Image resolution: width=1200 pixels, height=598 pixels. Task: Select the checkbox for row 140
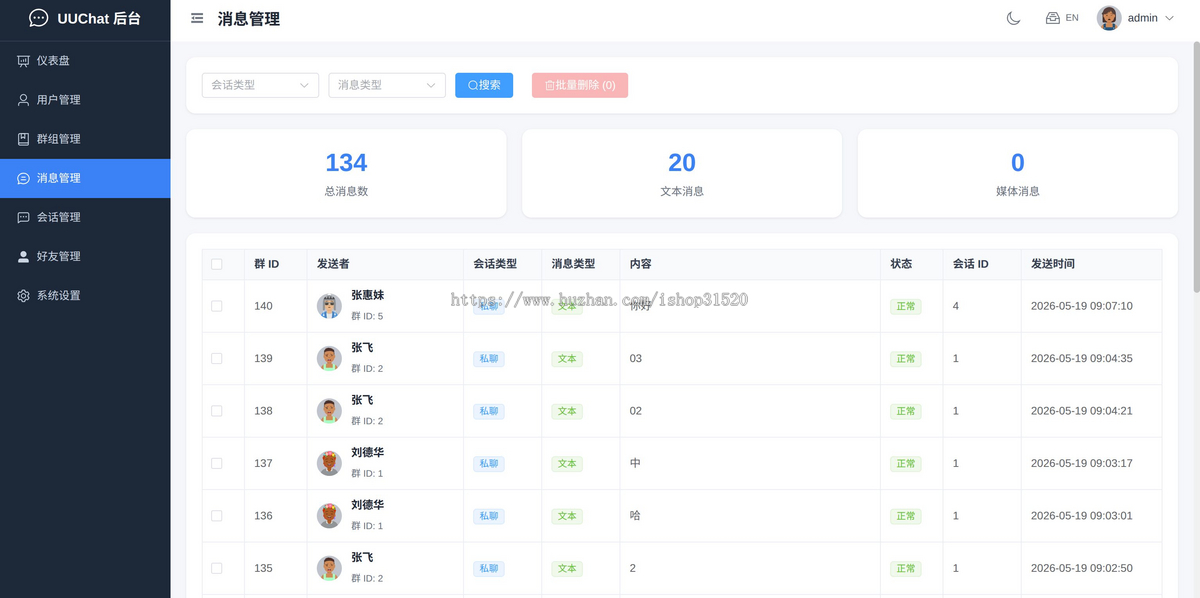(x=217, y=306)
